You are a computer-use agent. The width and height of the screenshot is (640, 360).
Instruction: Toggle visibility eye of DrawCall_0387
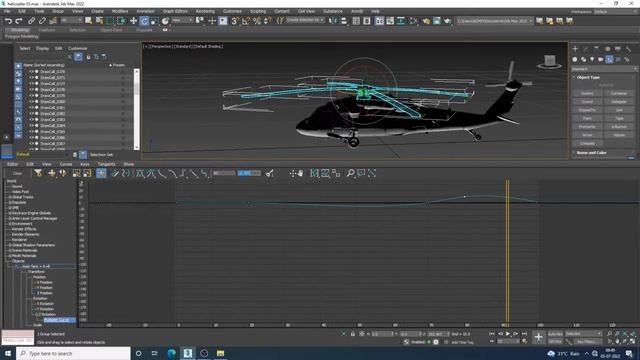31,144
